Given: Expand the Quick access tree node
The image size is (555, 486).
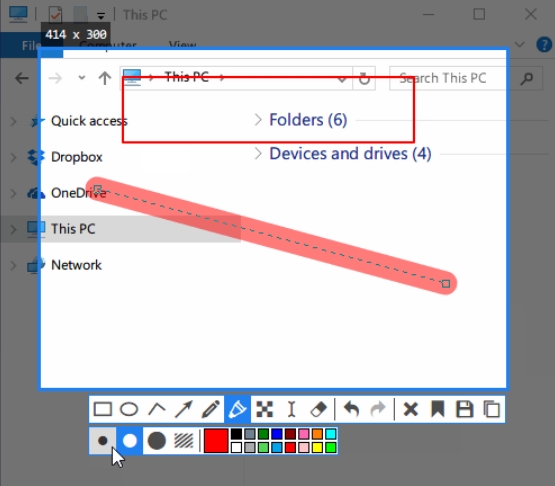Looking at the screenshot, I should click(13, 121).
